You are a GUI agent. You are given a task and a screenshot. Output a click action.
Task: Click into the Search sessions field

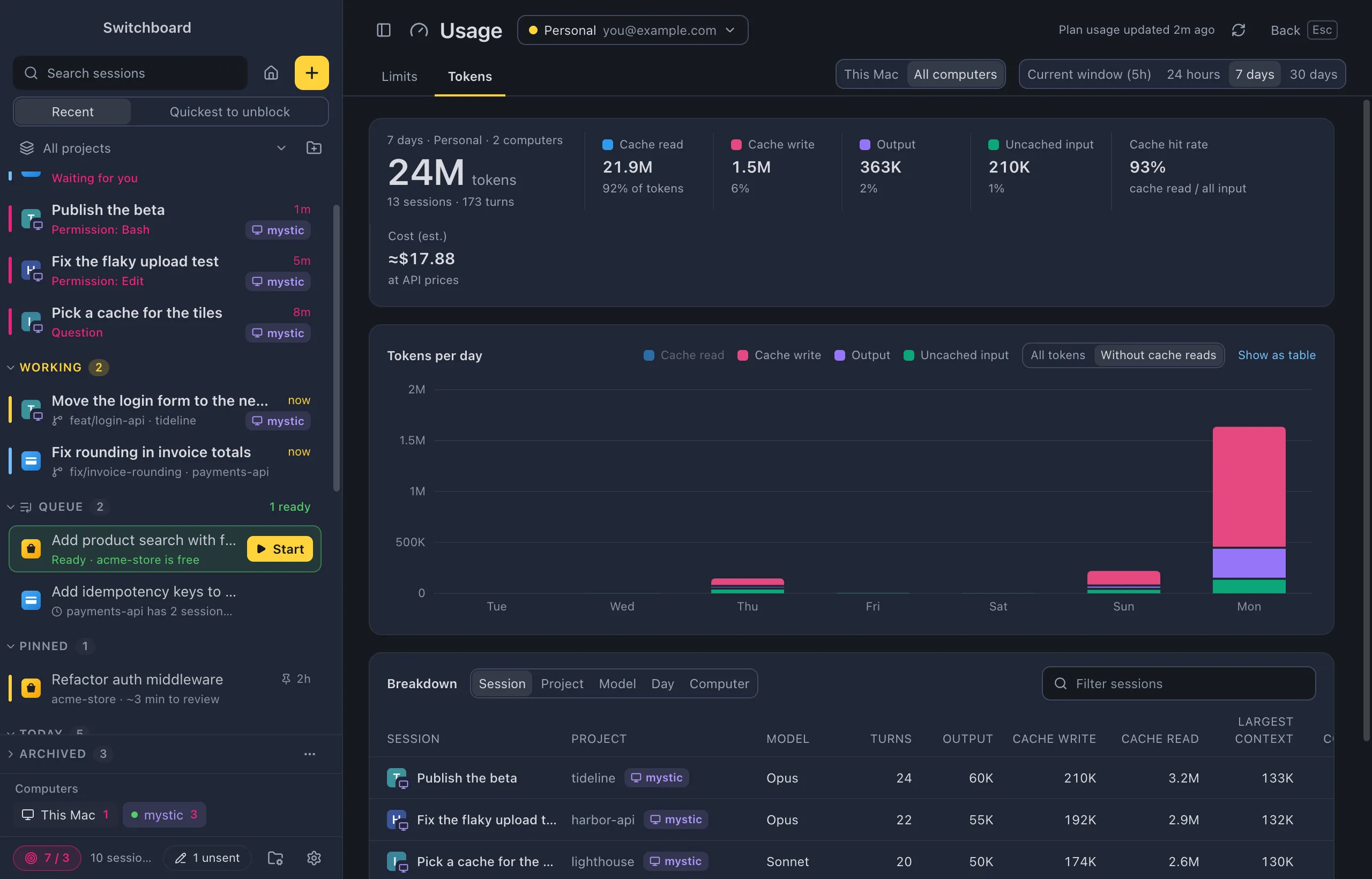tap(130, 73)
